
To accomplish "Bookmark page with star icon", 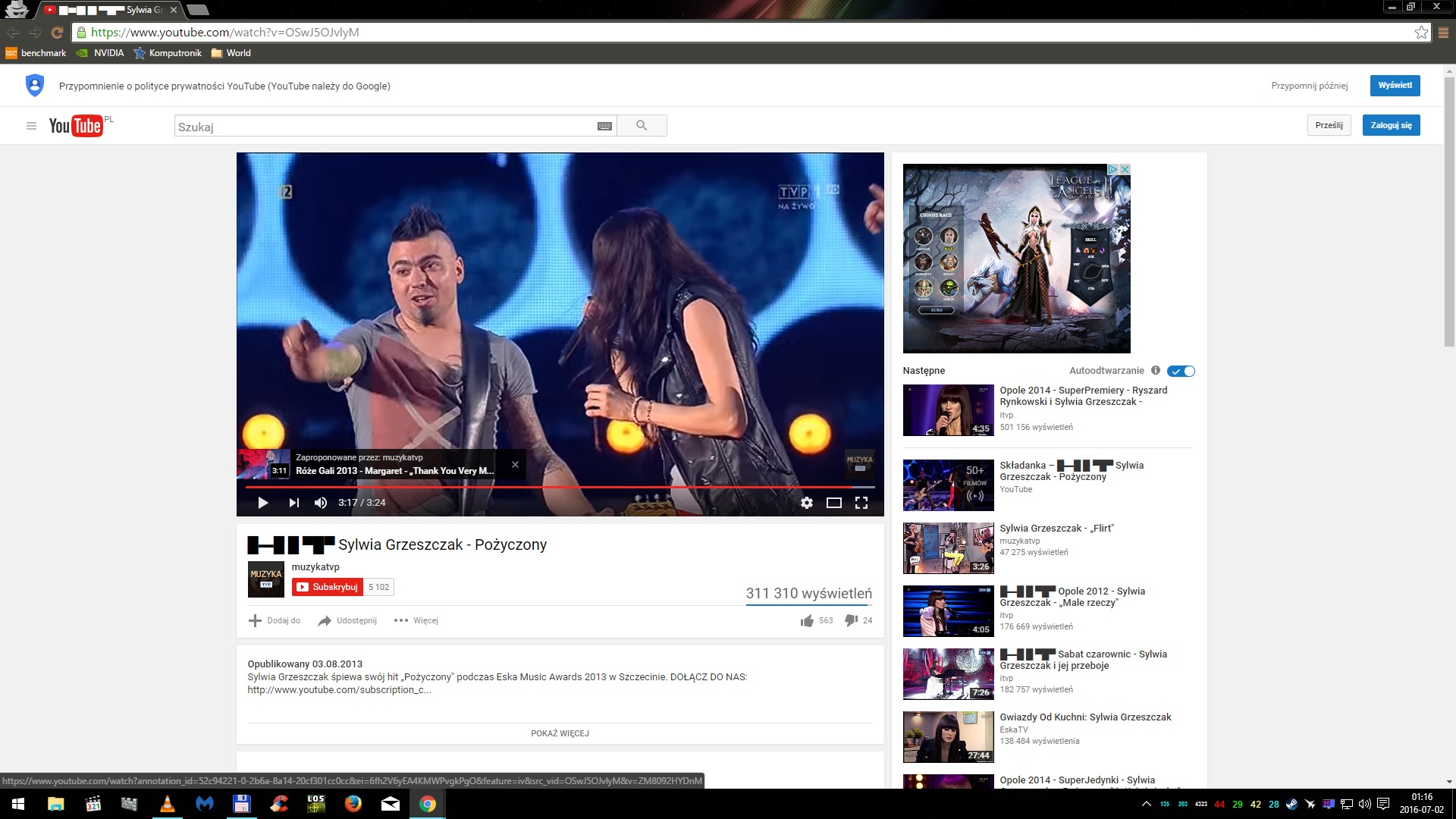I will 1421,32.
